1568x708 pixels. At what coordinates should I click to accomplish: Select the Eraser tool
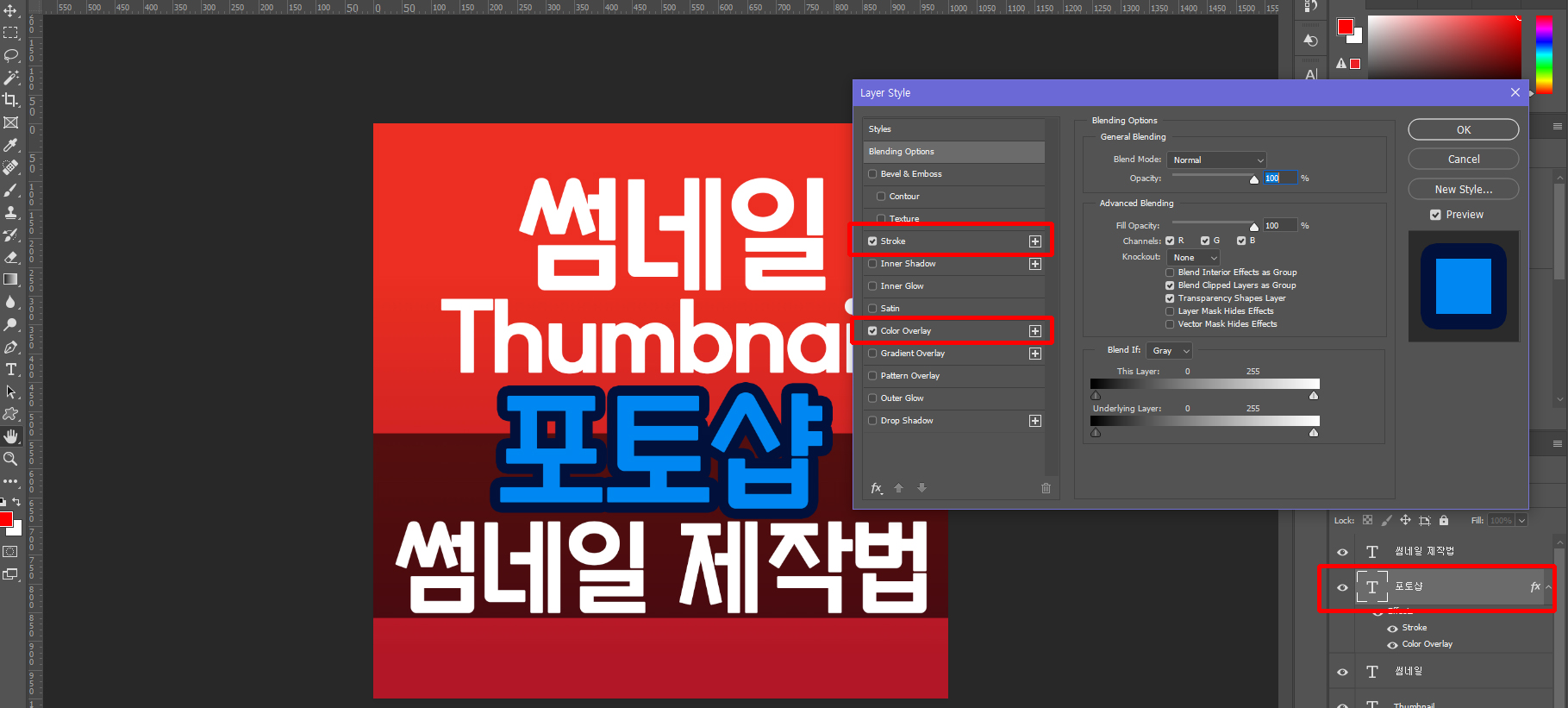pos(10,257)
